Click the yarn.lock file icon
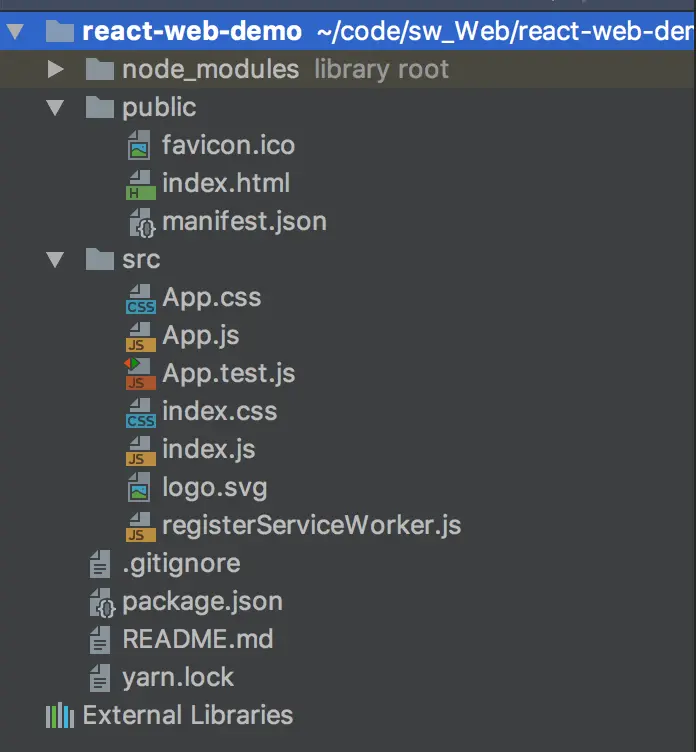 100,678
